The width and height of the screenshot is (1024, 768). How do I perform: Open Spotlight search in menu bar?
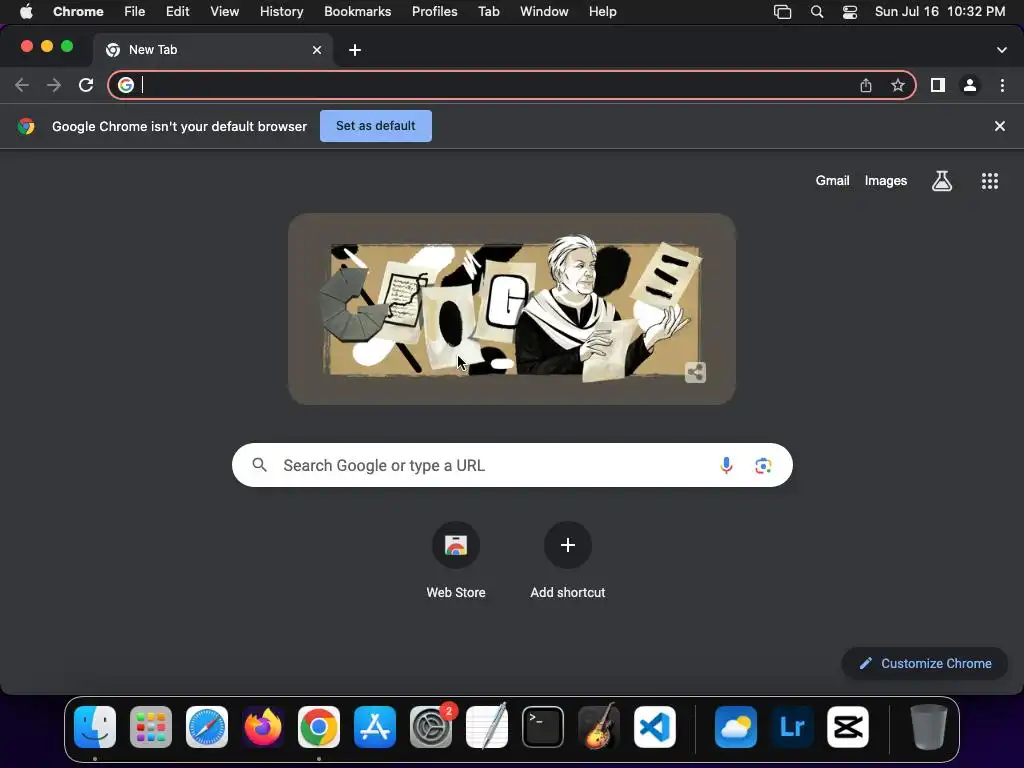pyautogui.click(x=816, y=11)
